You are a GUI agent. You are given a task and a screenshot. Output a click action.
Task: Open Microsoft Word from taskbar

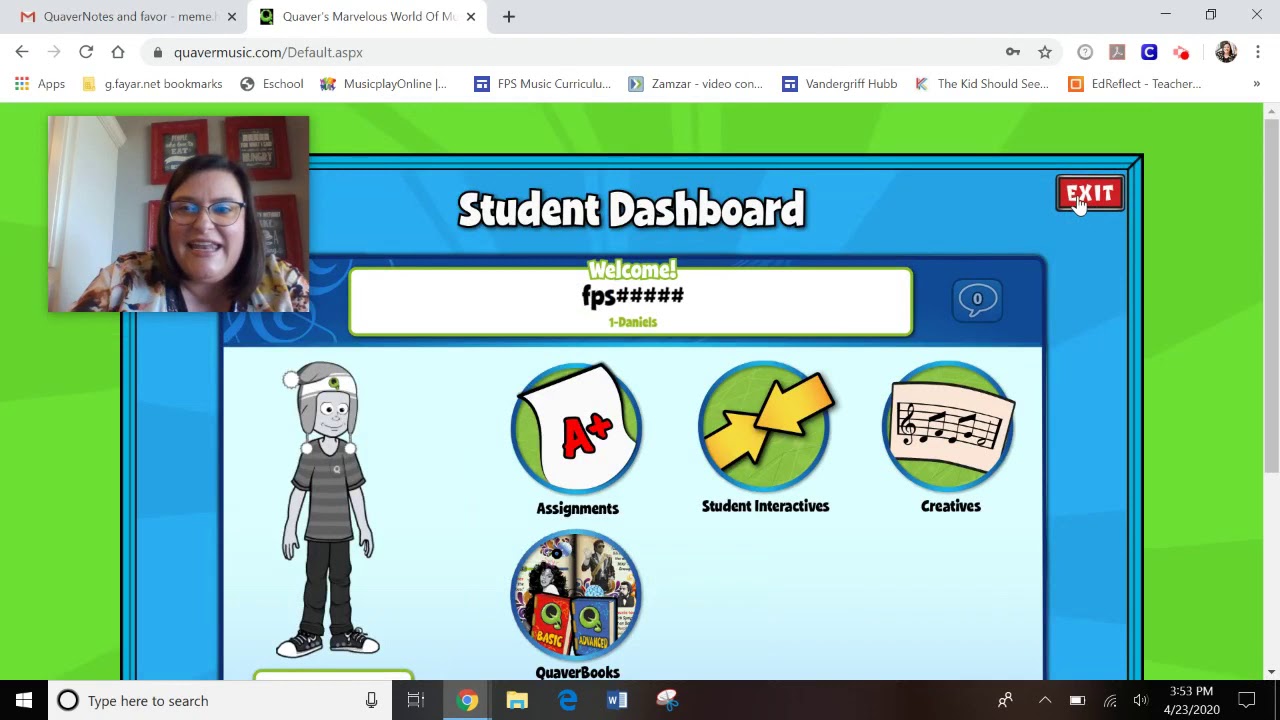(617, 700)
